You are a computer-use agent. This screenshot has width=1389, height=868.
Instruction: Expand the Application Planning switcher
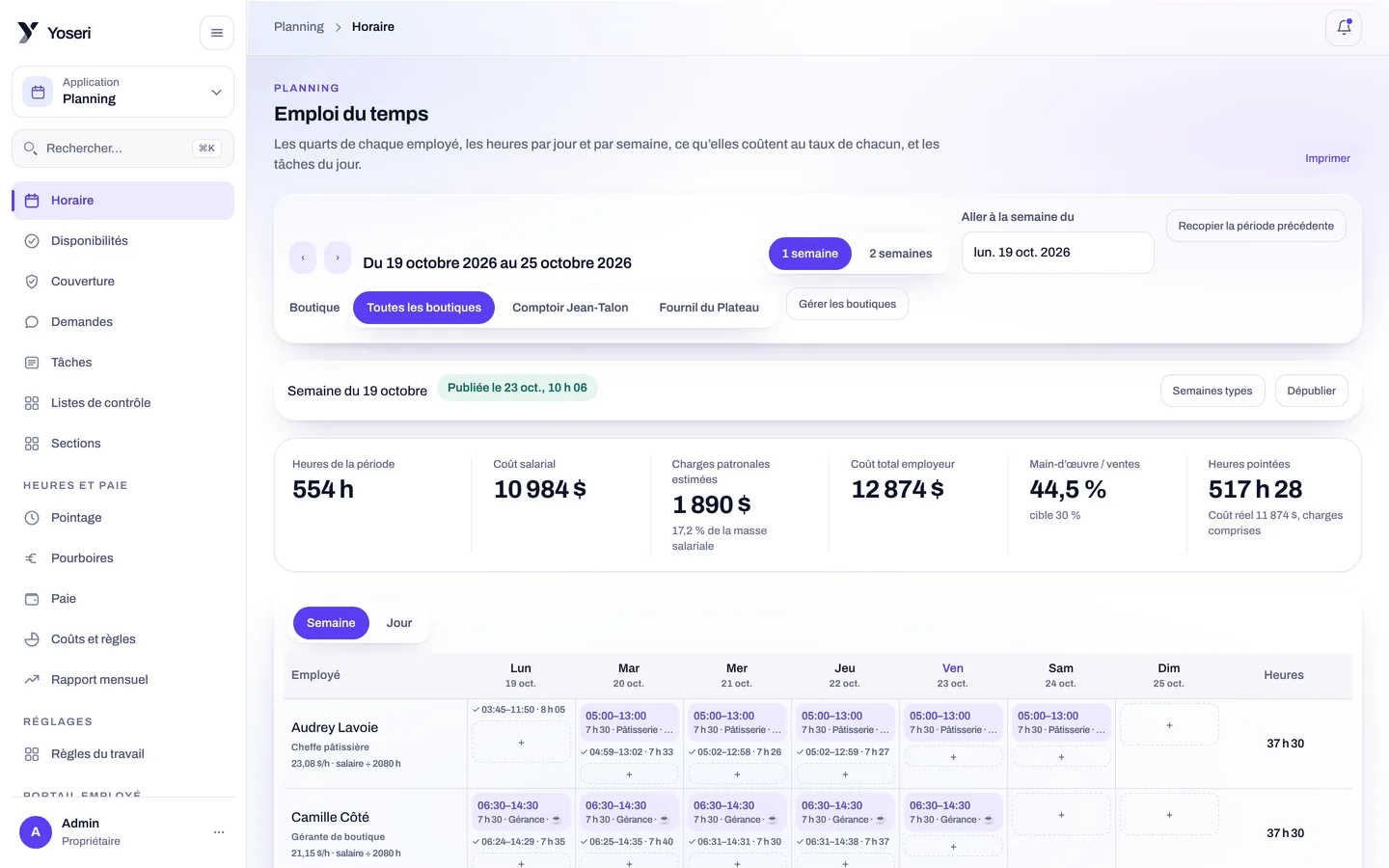coord(123,92)
